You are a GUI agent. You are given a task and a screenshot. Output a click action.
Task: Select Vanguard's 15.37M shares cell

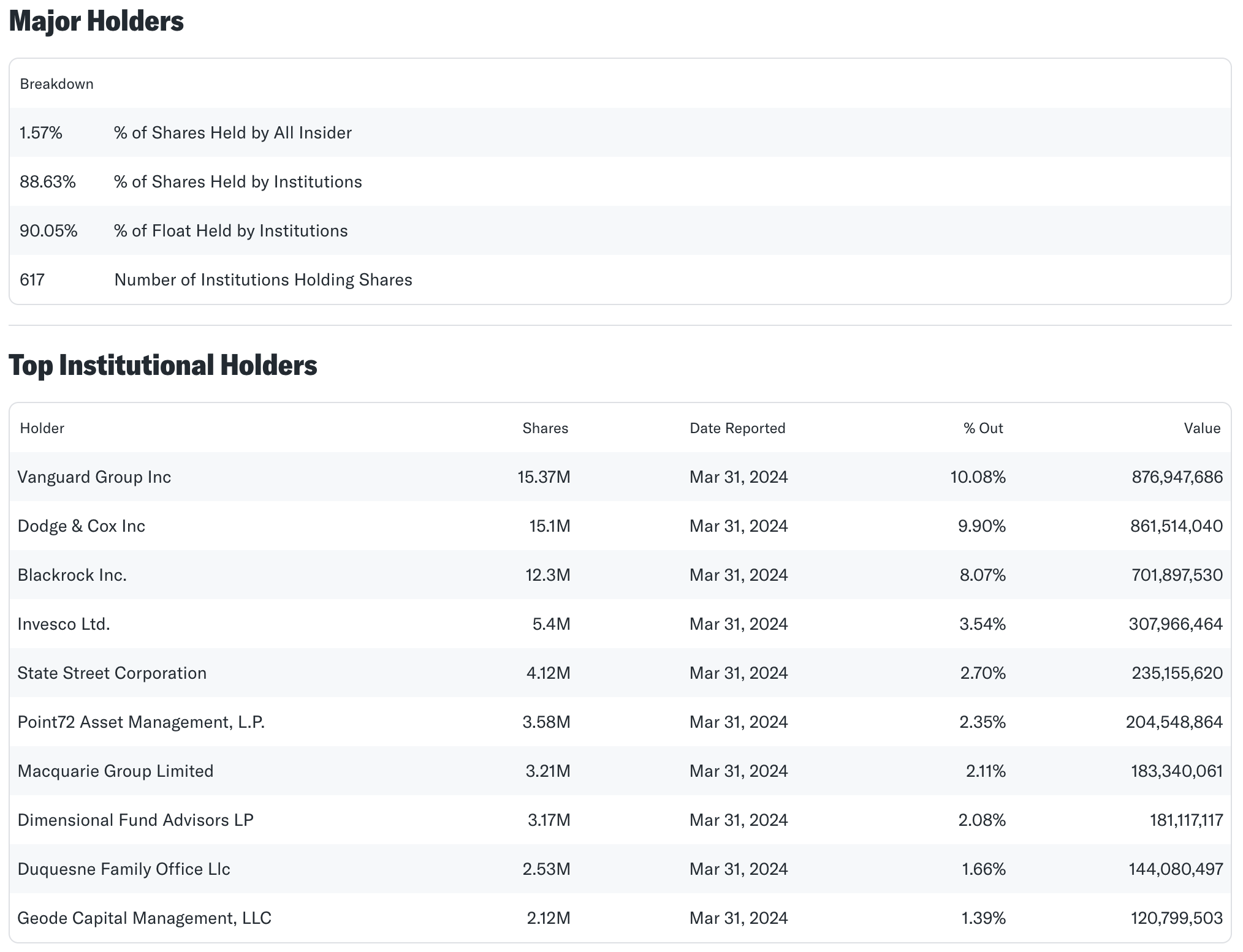coord(544,477)
